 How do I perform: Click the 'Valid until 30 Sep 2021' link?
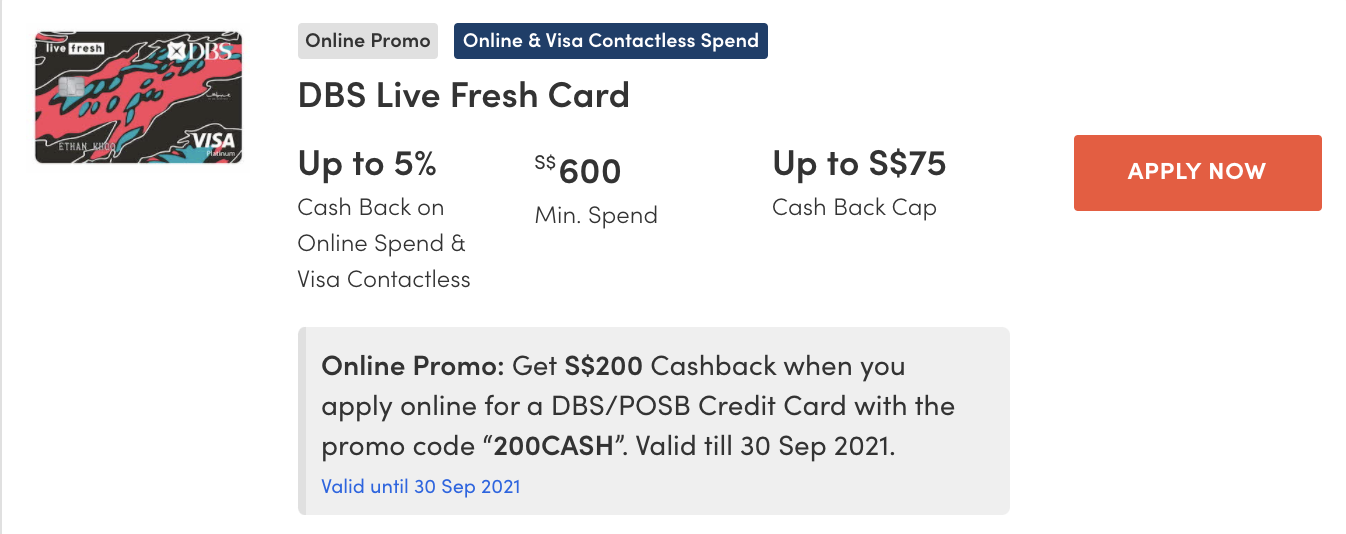point(420,487)
